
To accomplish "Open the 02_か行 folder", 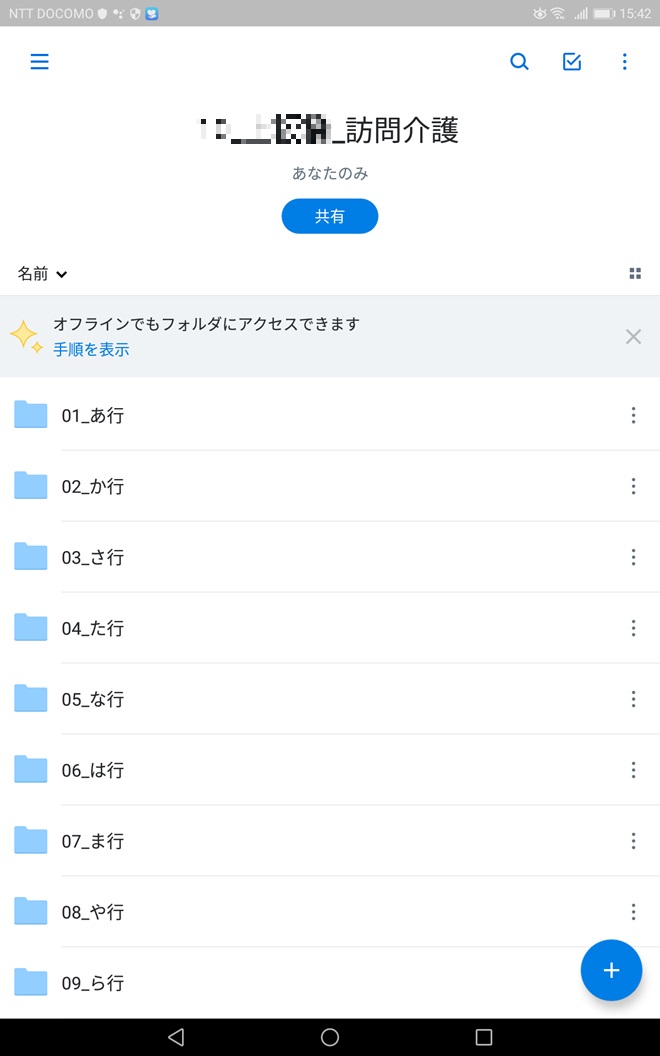I will click(93, 487).
